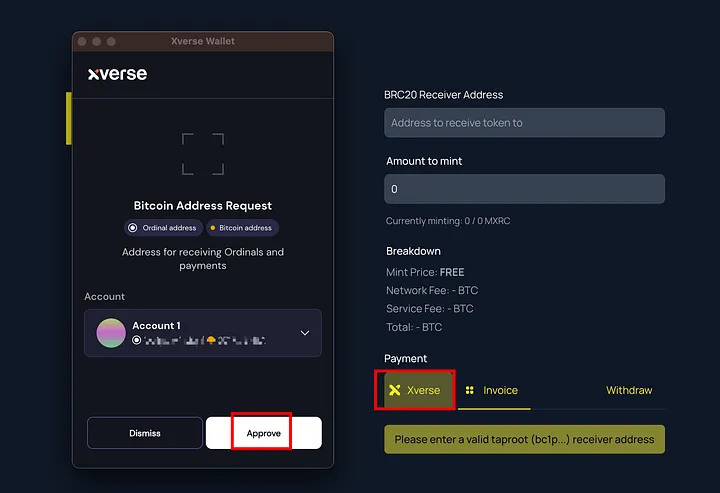Click the 'Breakdown' heading

[413, 251]
